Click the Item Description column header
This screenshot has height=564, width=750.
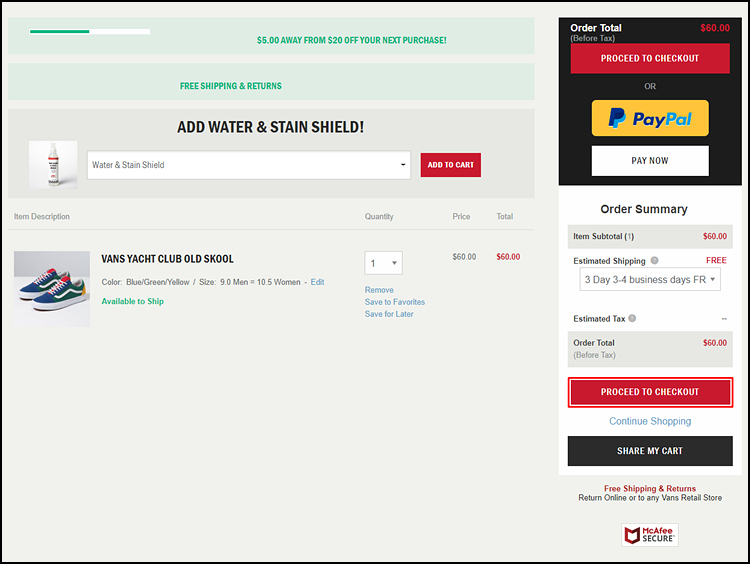(42, 216)
